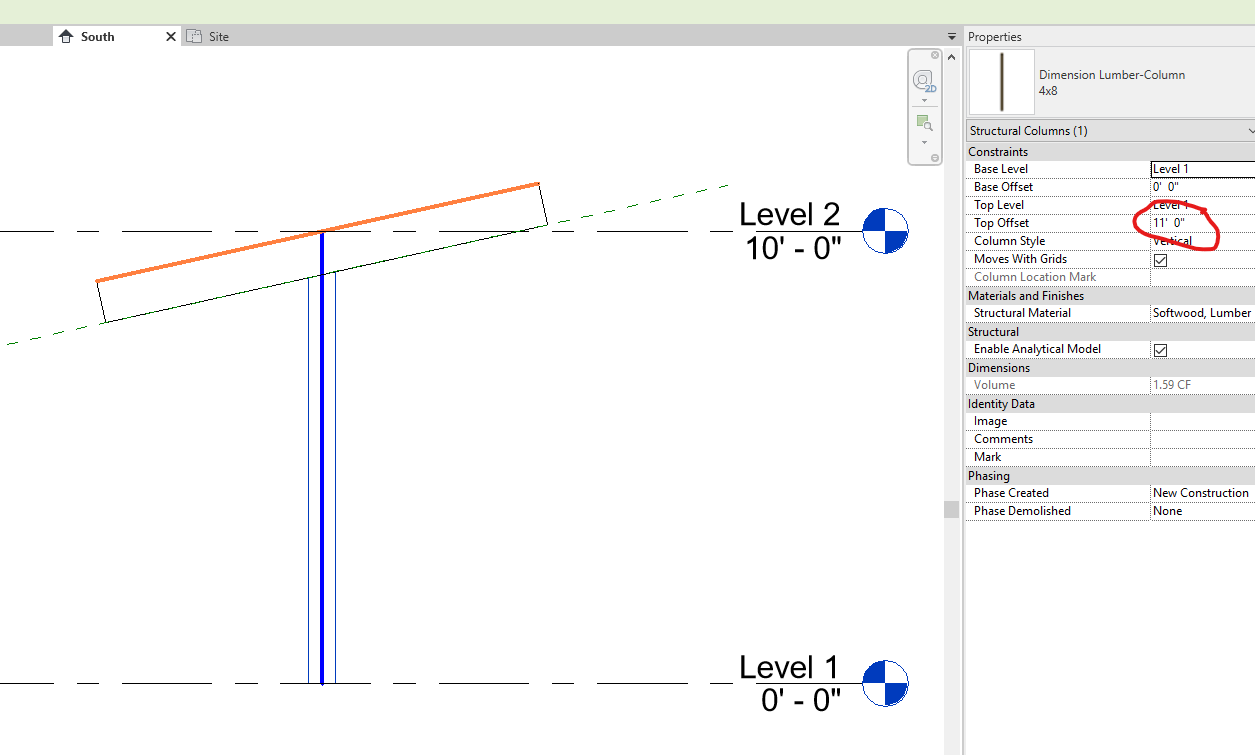Click the Level 2 datum symbol
Viewport: 1255px width, 755px height.
click(885, 230)
